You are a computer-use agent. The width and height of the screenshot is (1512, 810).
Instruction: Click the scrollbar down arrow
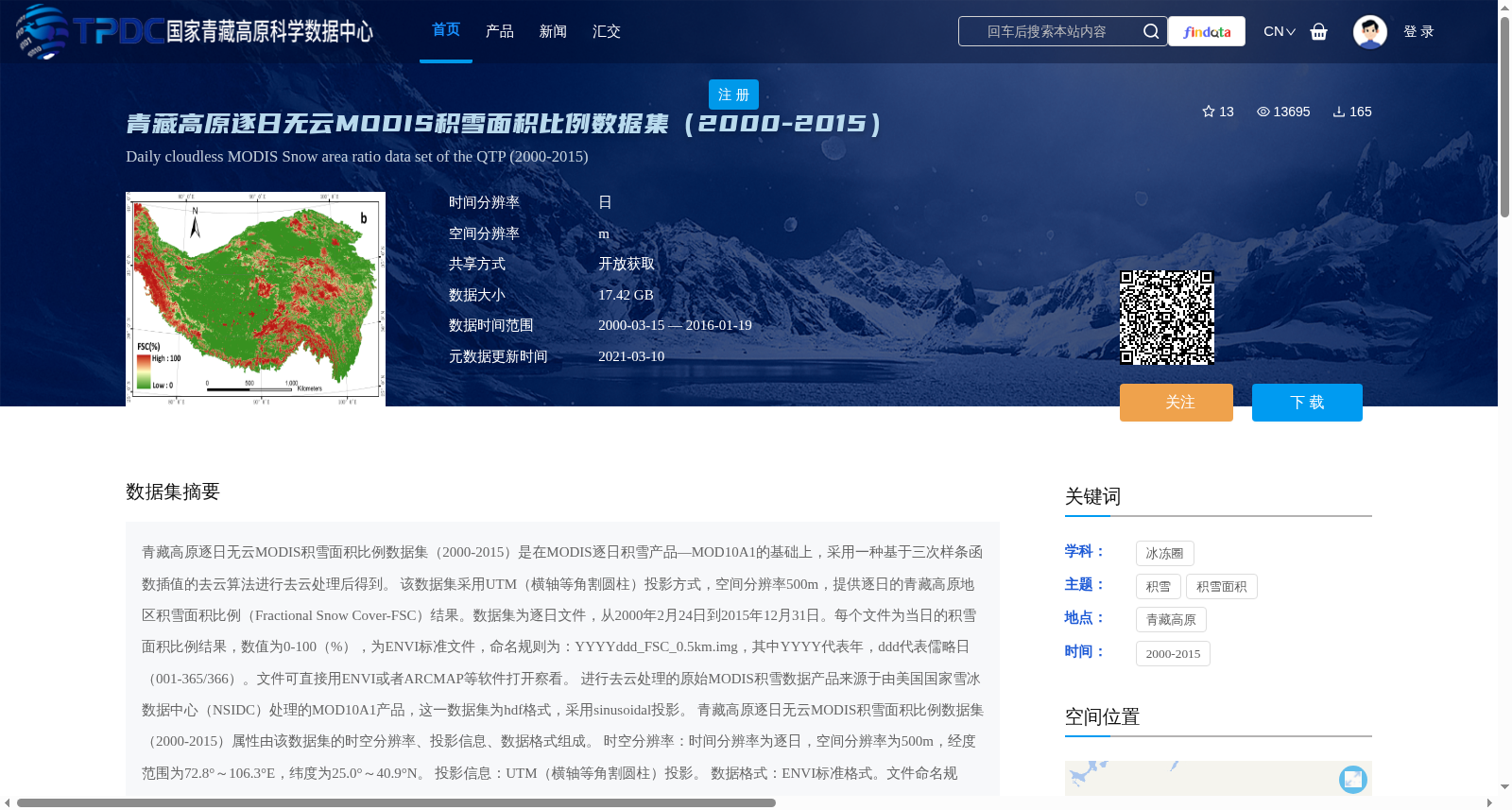click(1504, 786)
